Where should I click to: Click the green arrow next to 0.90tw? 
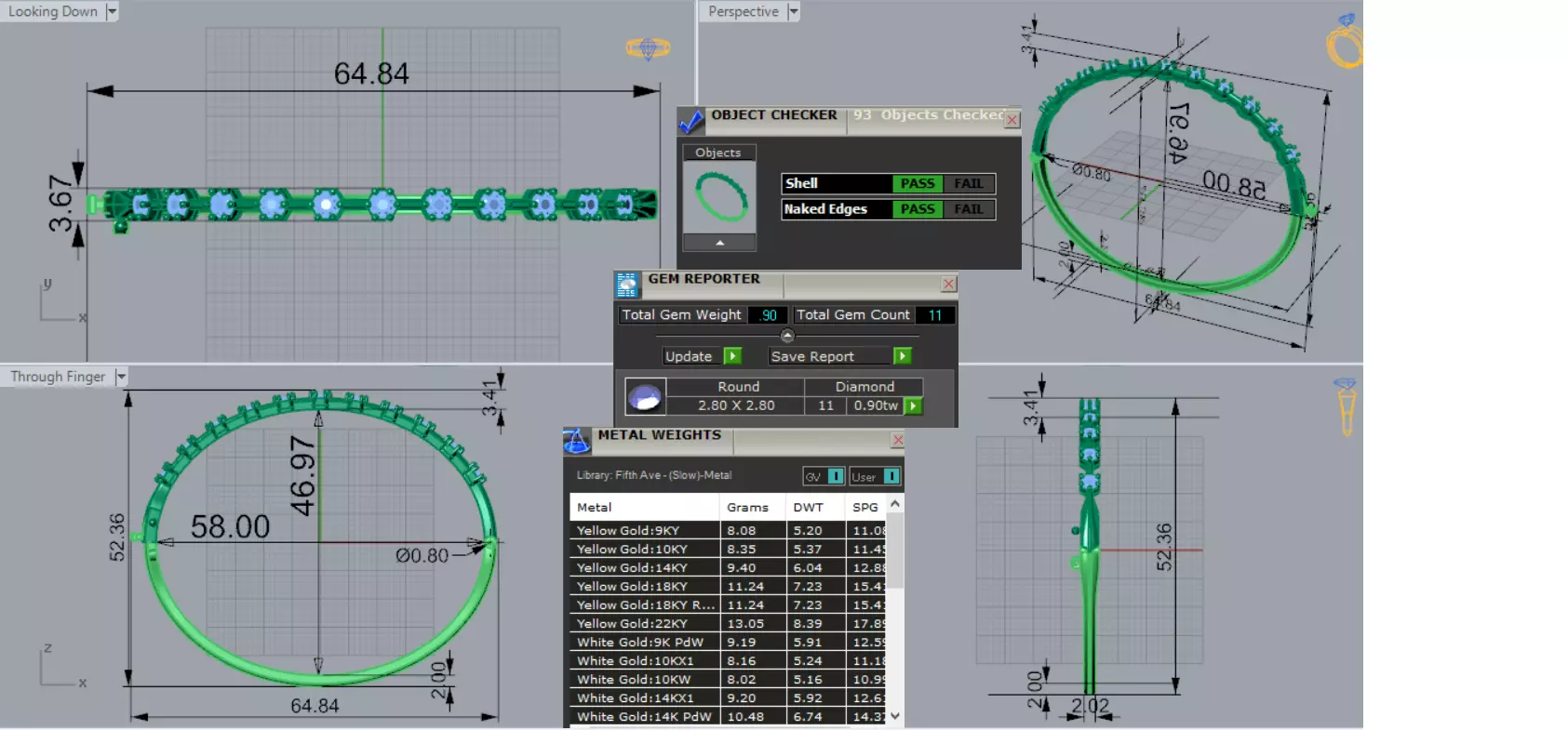click(914, 405)
